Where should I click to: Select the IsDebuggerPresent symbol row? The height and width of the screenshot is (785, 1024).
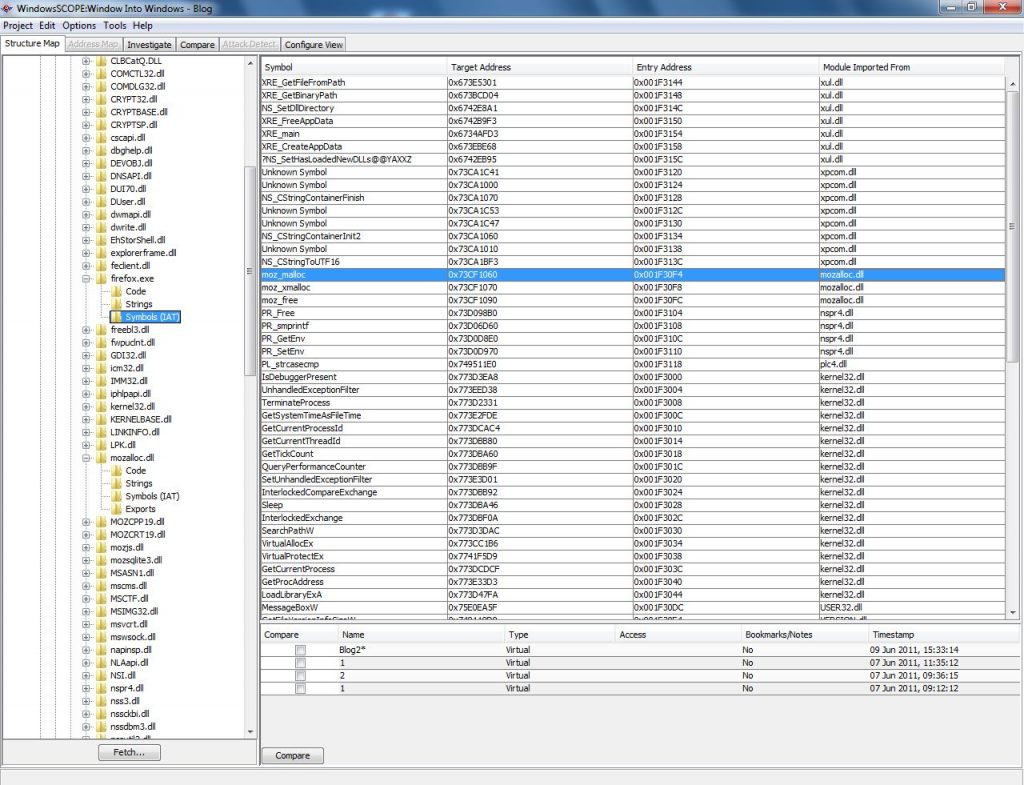click(x=632, y=377)
